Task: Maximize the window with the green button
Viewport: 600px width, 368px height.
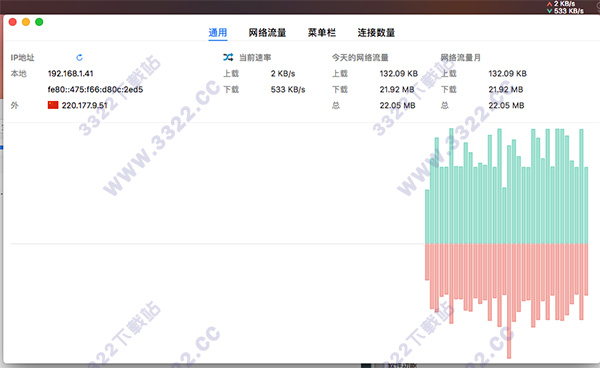Action: click(x=39, y=22)
